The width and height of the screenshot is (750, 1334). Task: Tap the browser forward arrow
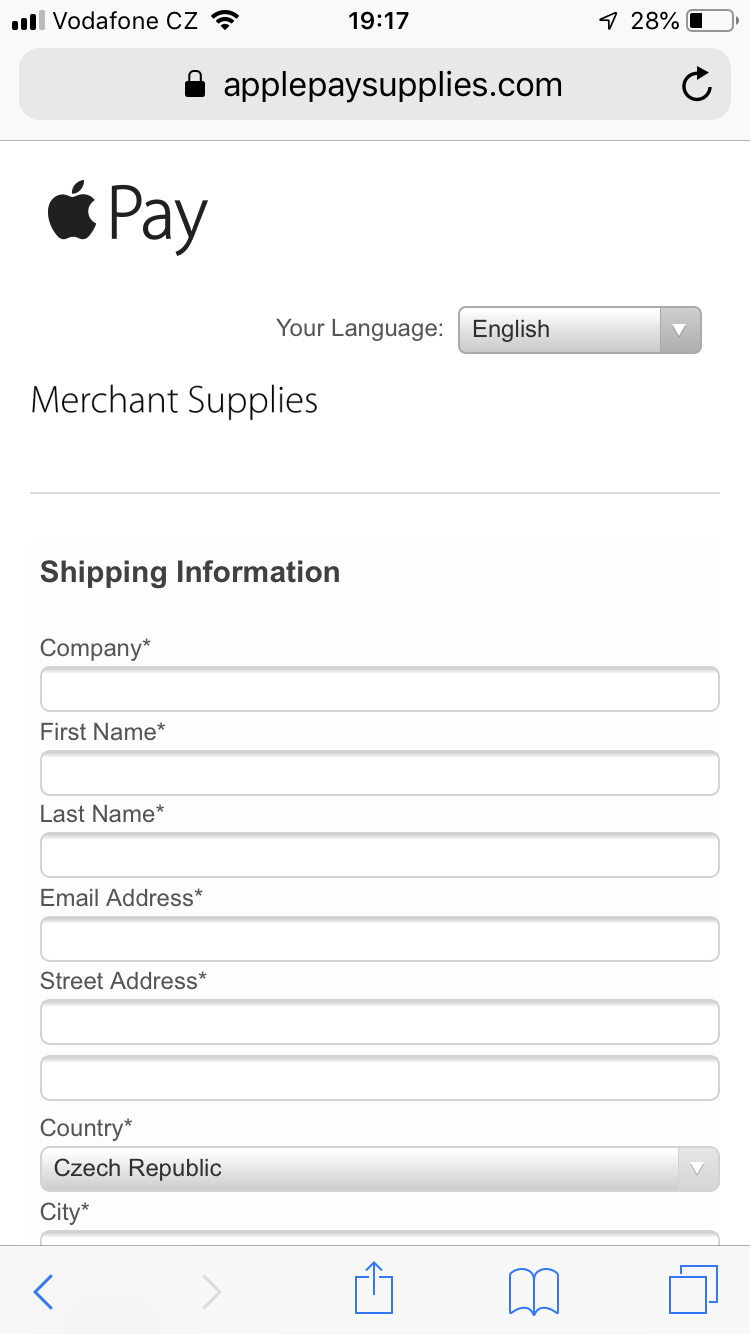click(x=211, y=1292)
